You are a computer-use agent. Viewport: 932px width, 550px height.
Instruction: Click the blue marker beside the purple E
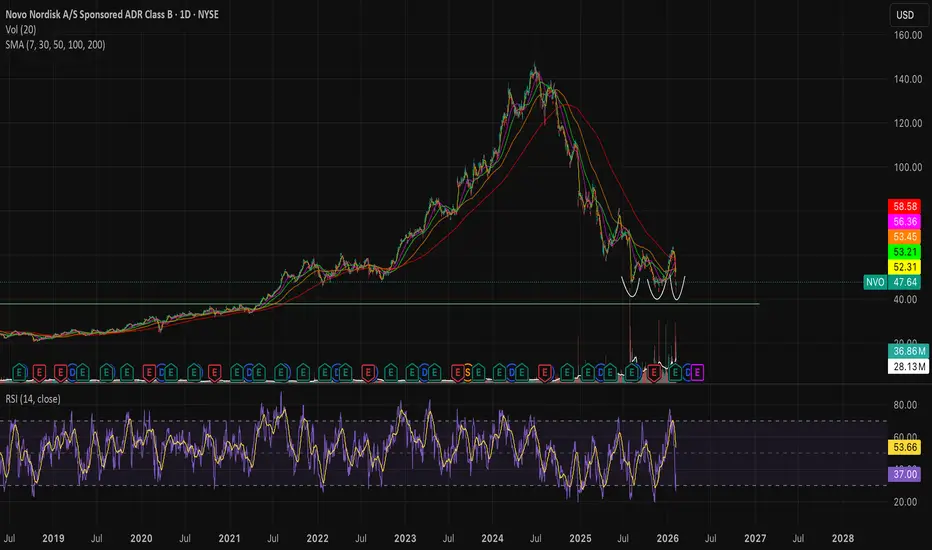coord(688,373)
